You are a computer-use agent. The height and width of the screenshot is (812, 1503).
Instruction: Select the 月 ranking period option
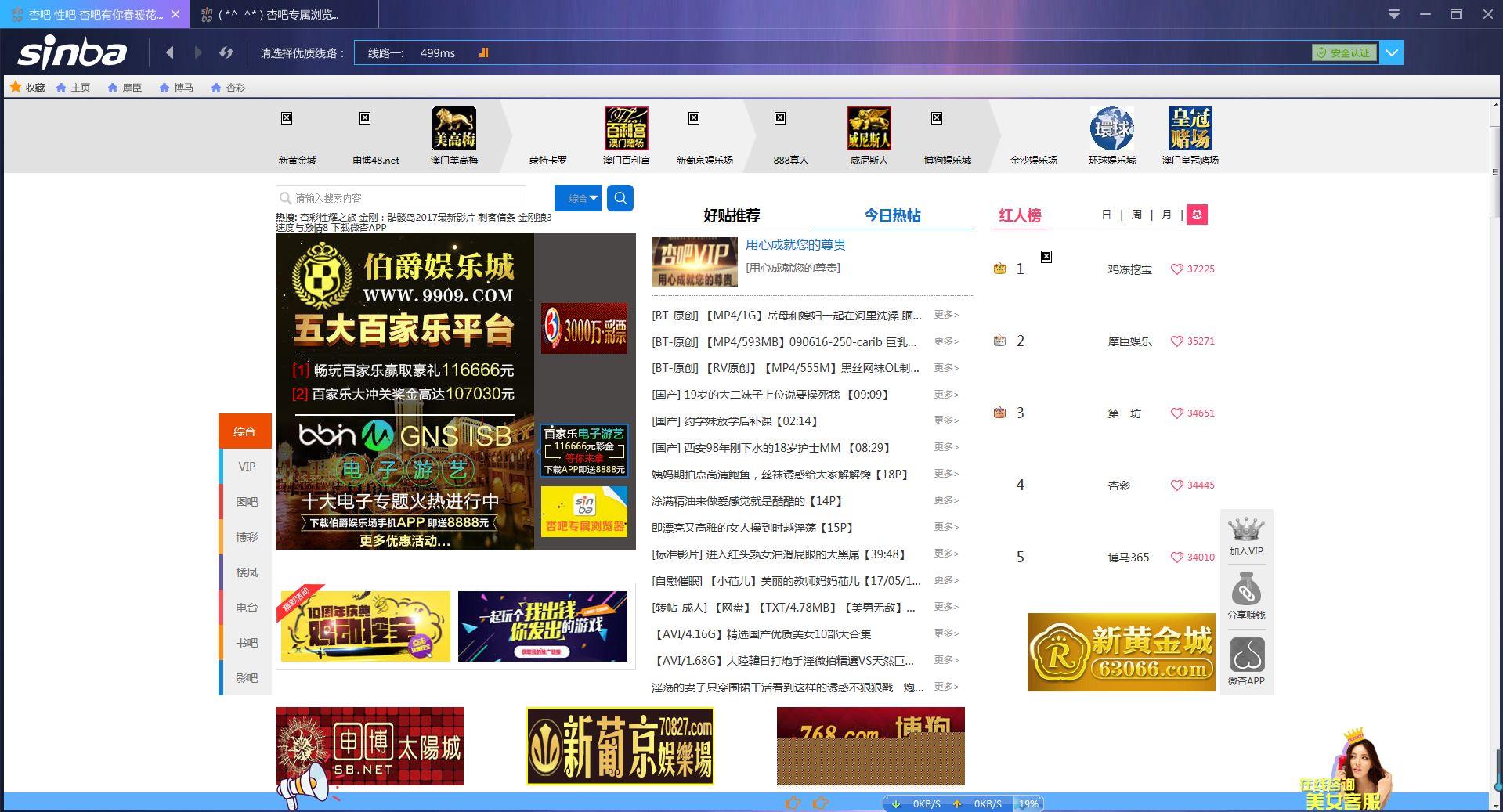1166,215
